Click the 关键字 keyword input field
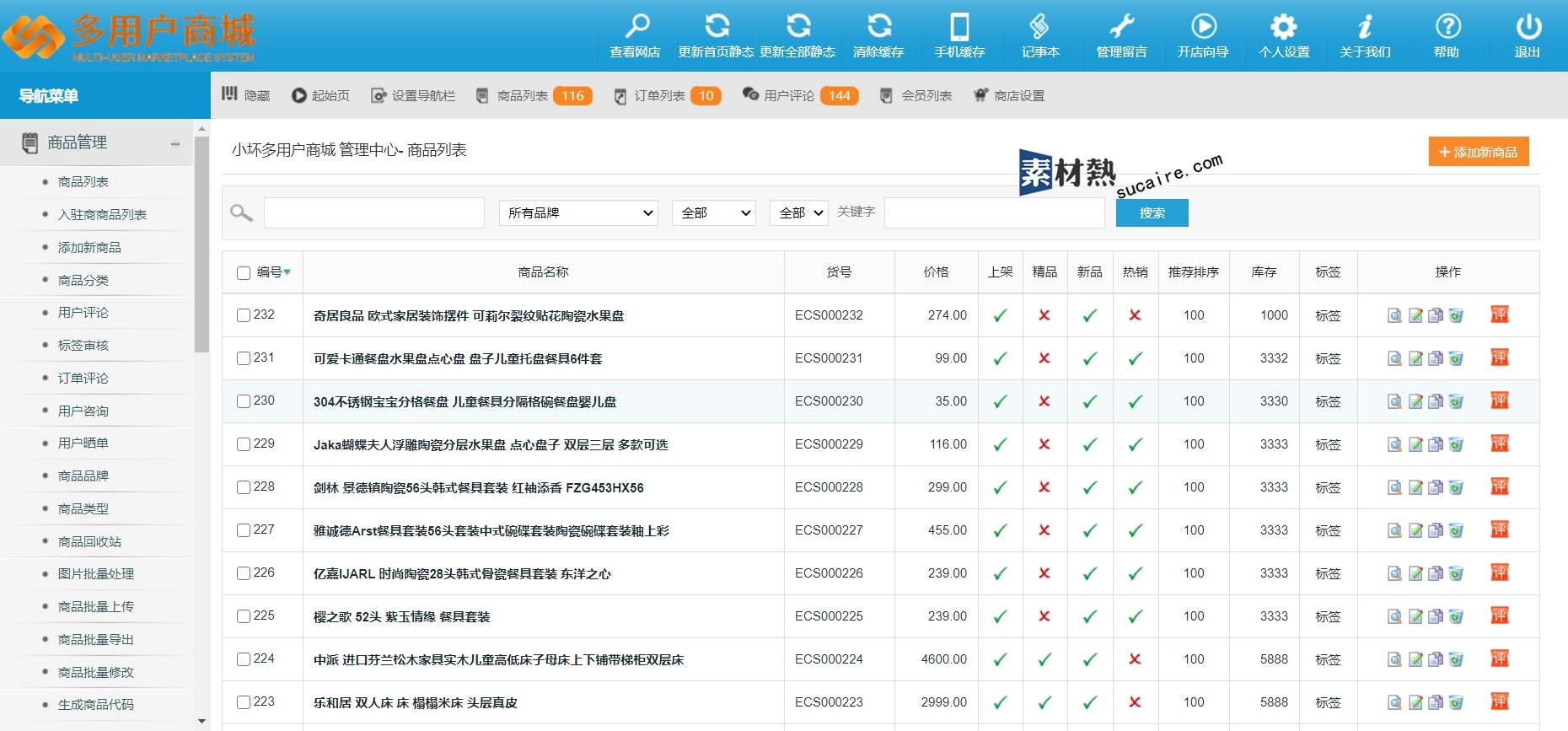The height and width of the screenshot is (731, 1568). (994, 213)
